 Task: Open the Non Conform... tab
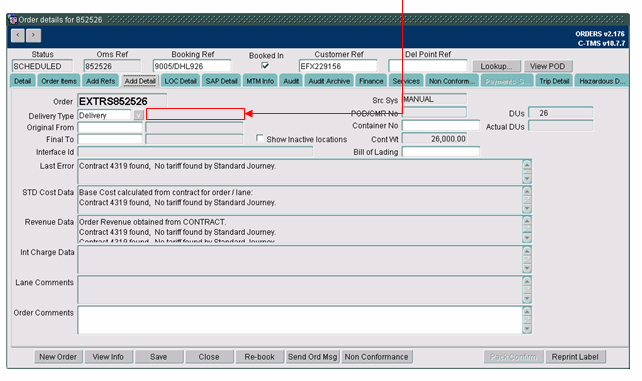click(x=452, y=81)
